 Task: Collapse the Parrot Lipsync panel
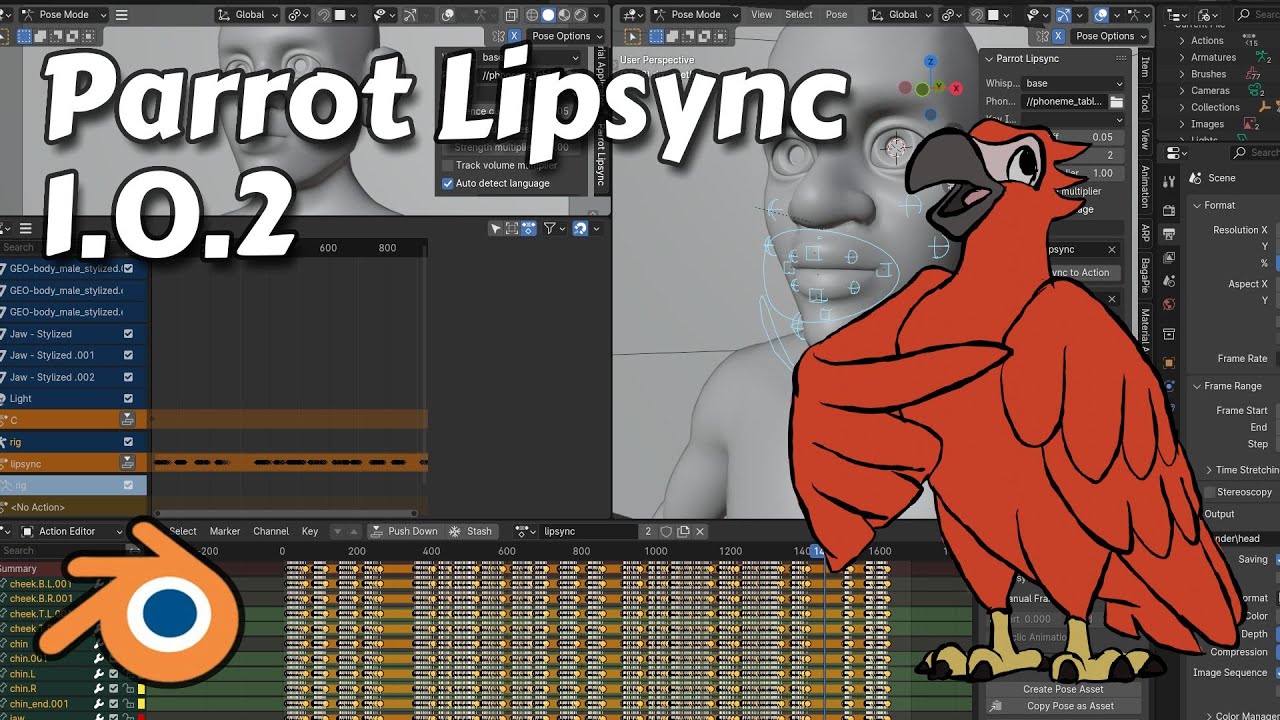pos(989,59)
